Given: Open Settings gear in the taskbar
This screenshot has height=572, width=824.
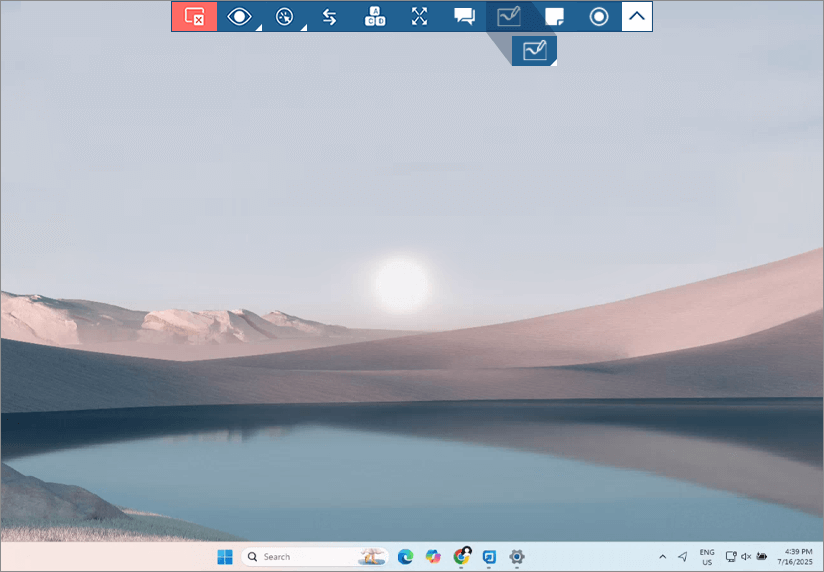Looking at the screenshot, I should click(x=517, y=556).
